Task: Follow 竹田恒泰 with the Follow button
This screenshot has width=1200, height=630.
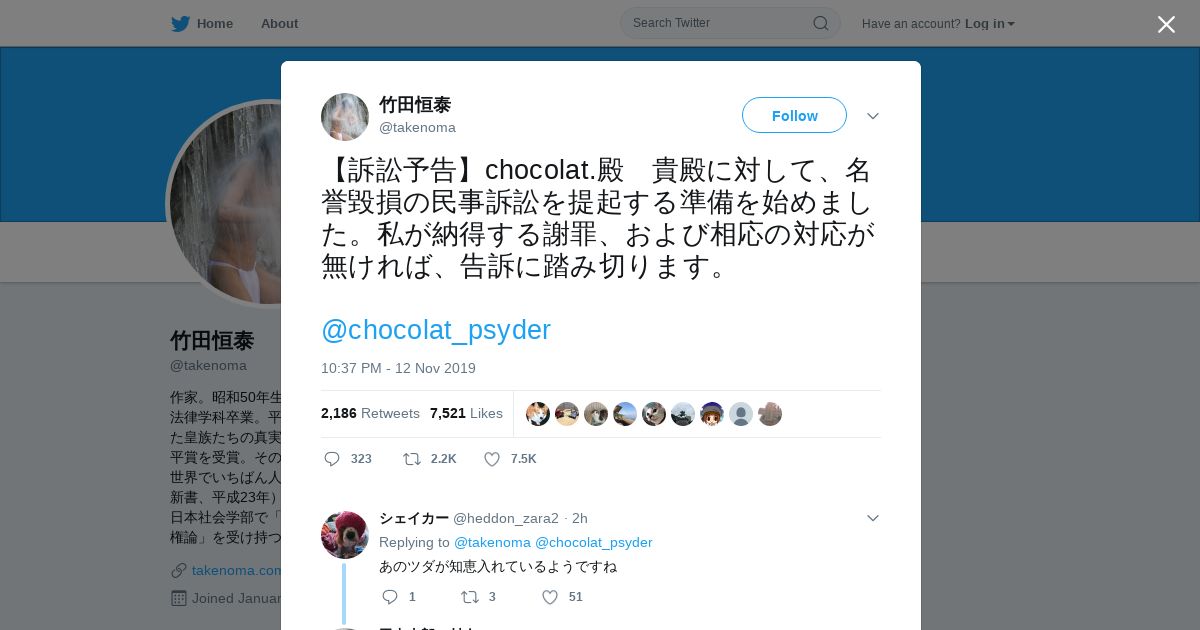Action: [794, 115]
